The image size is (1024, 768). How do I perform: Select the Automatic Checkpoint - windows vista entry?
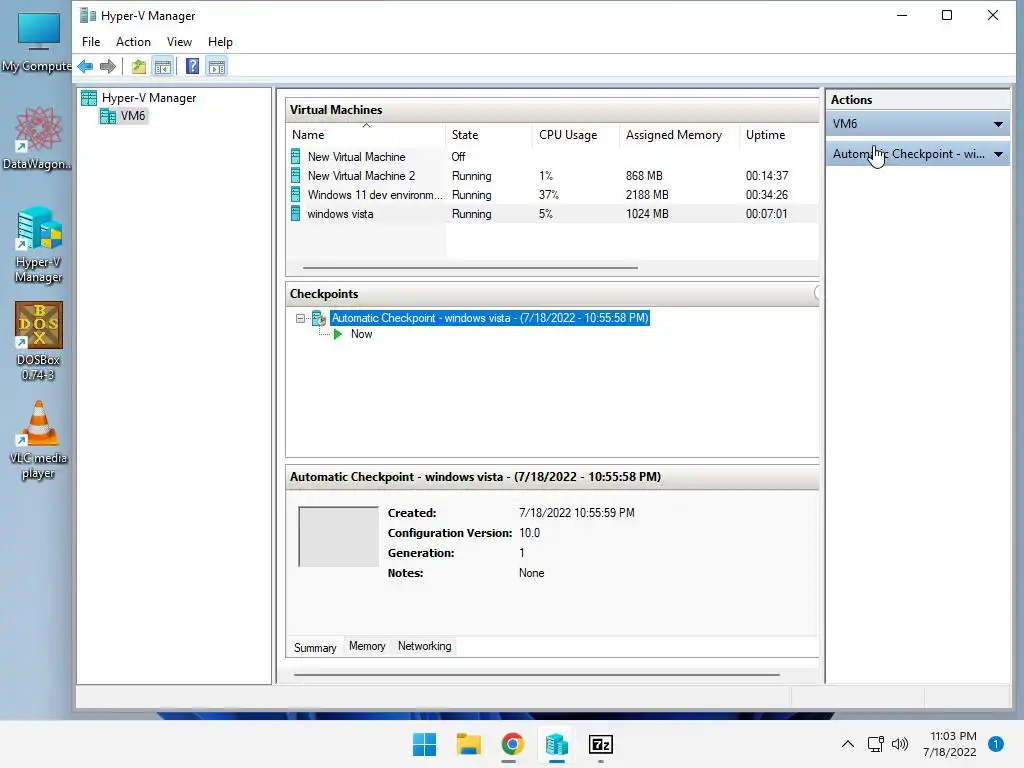(490, 318)
